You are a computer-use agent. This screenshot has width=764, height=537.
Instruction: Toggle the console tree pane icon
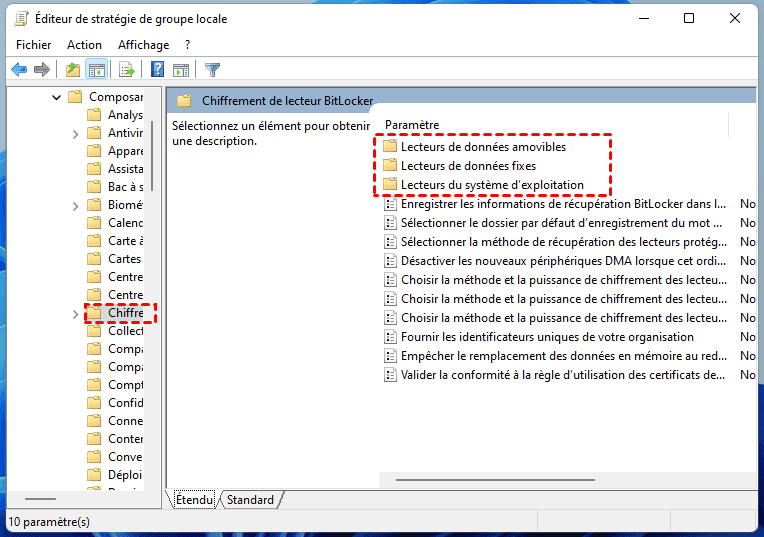pos(96,70)
